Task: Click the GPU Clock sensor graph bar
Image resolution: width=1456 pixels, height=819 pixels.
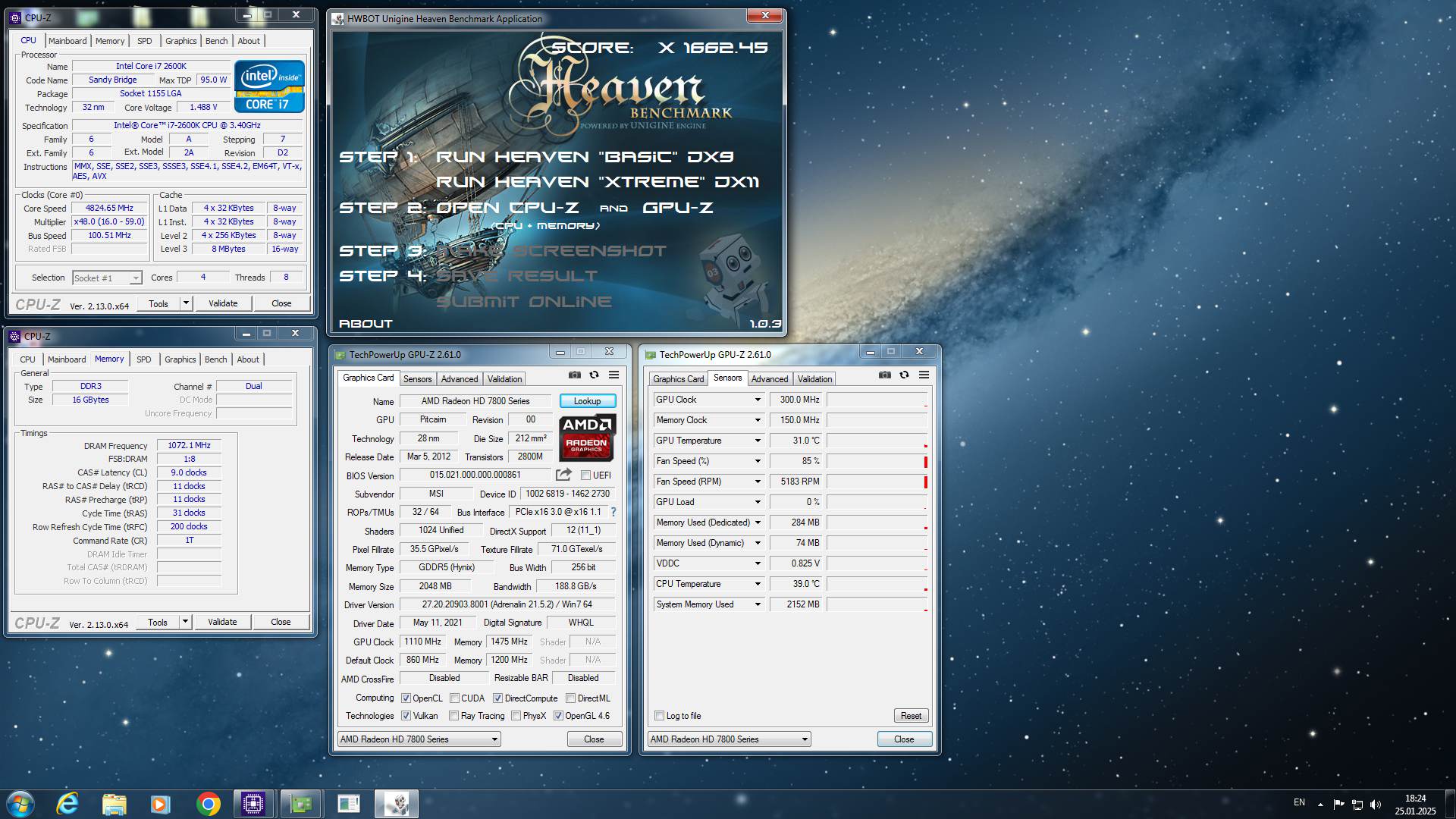Action: point(877,400)
